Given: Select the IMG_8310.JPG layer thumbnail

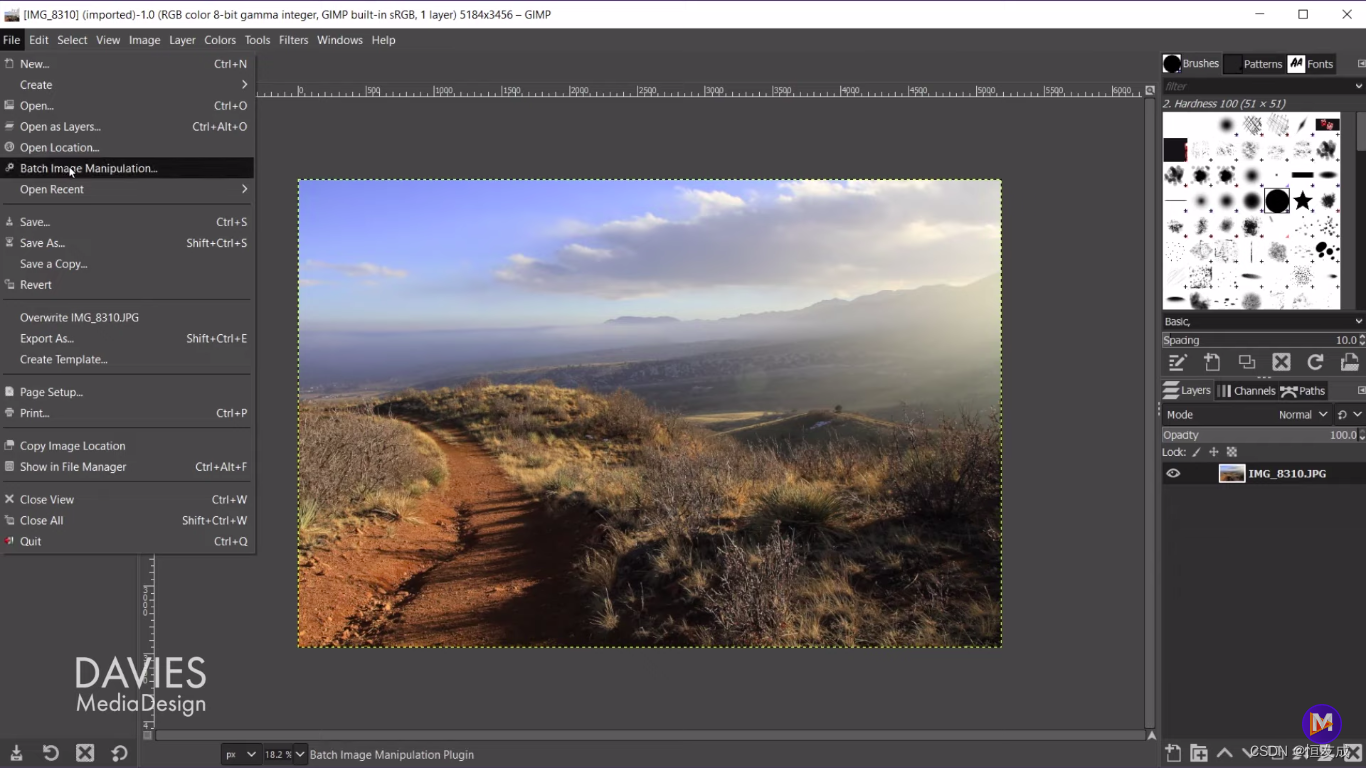Looking at the screenshot, I should [1232, 474].
